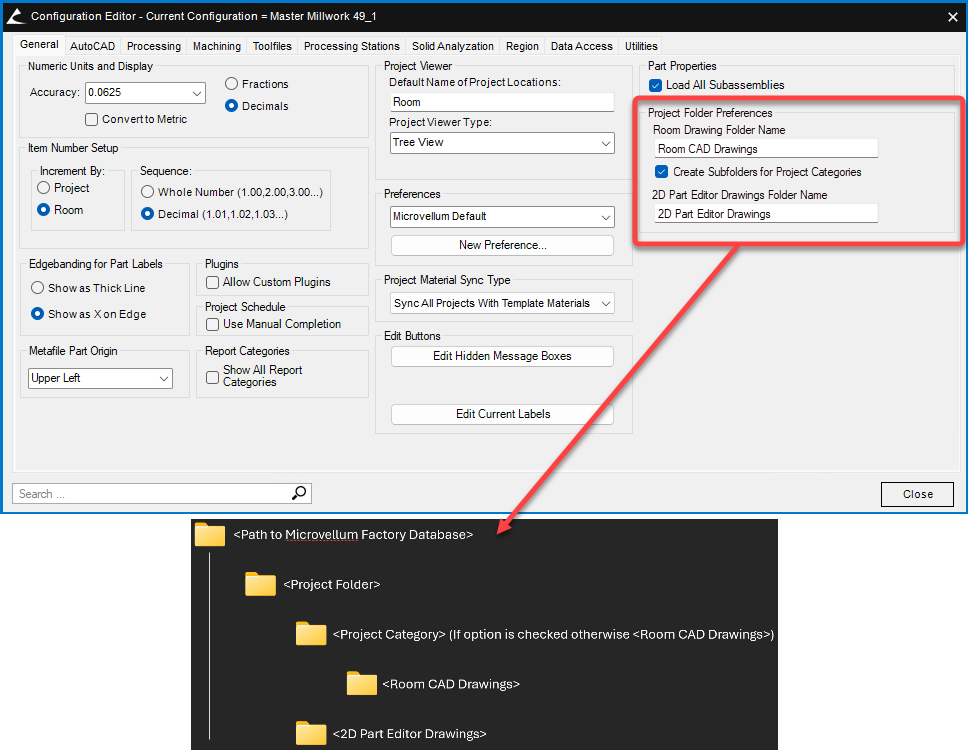Toggle Use Manual Completion checkbox
Image resolution: width=968 pixels, height=750 pixels.
click(212, 324)
